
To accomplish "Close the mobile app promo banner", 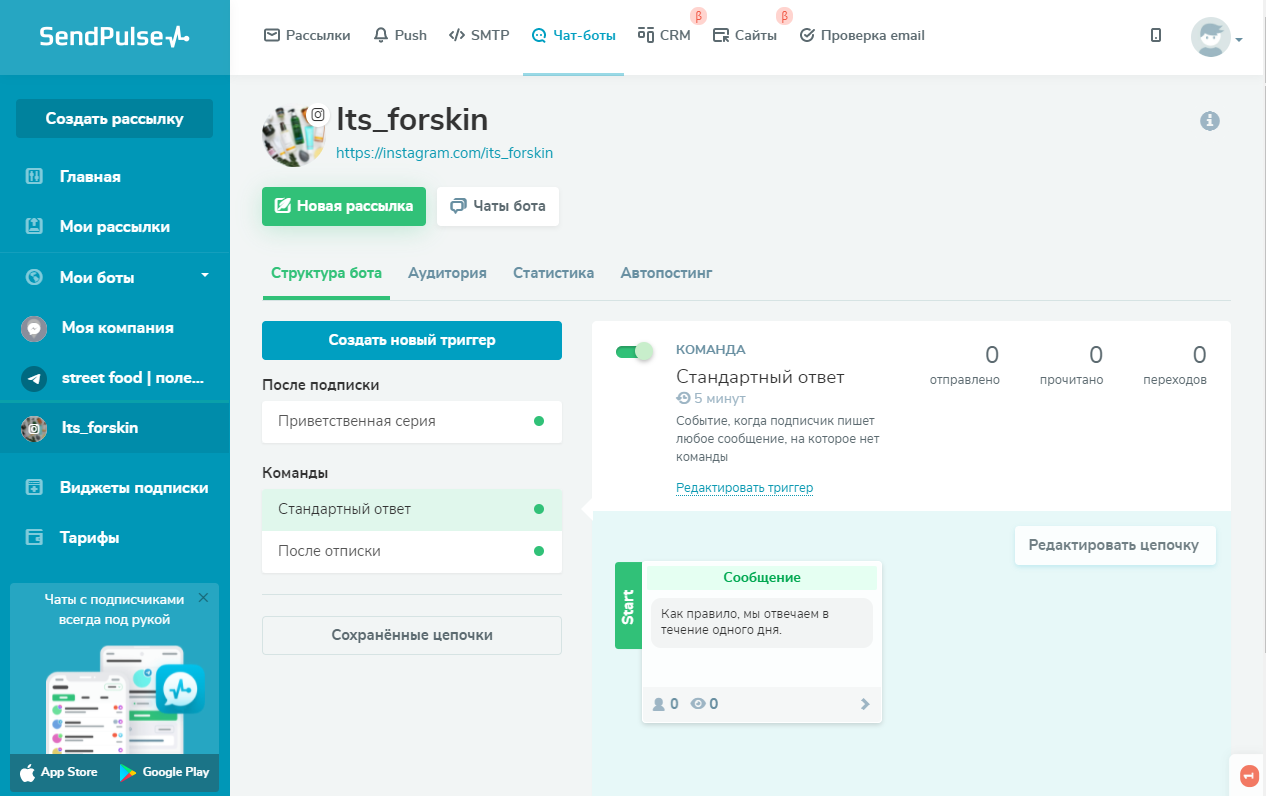I will (x=203, y=598).
